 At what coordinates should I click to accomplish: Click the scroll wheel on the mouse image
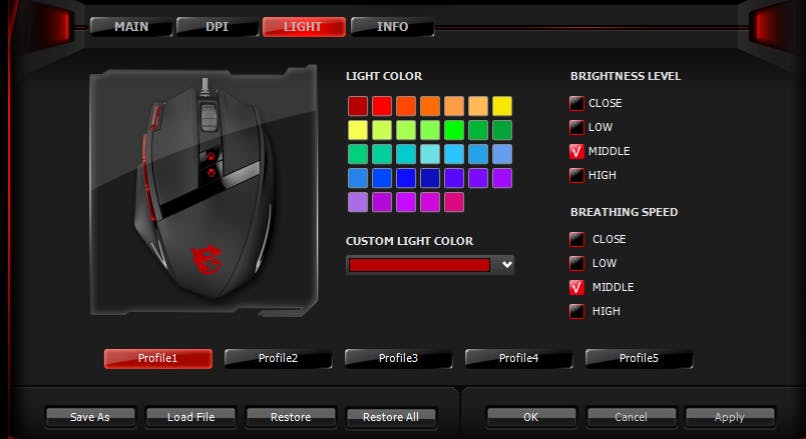click(x=209, y=116)
